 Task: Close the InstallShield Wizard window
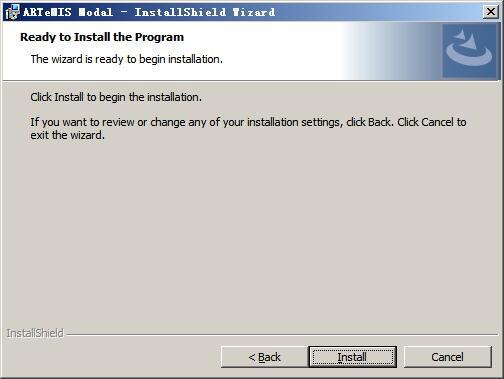point(491,12)
